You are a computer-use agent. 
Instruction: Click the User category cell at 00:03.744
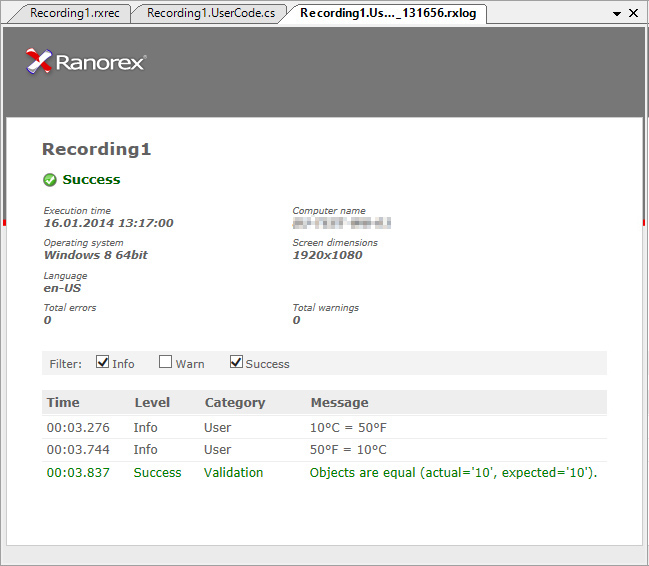(x=217, y=450)
